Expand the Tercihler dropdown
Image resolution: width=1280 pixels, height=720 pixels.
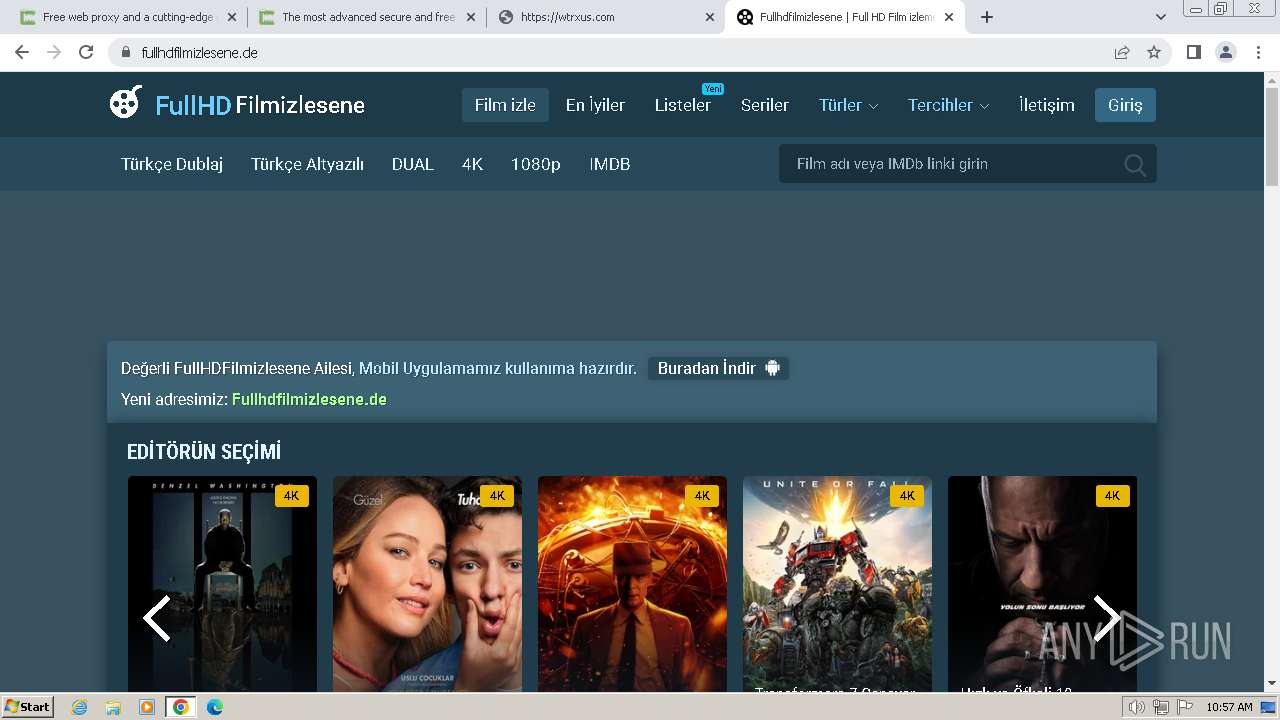tap(949, 105)
